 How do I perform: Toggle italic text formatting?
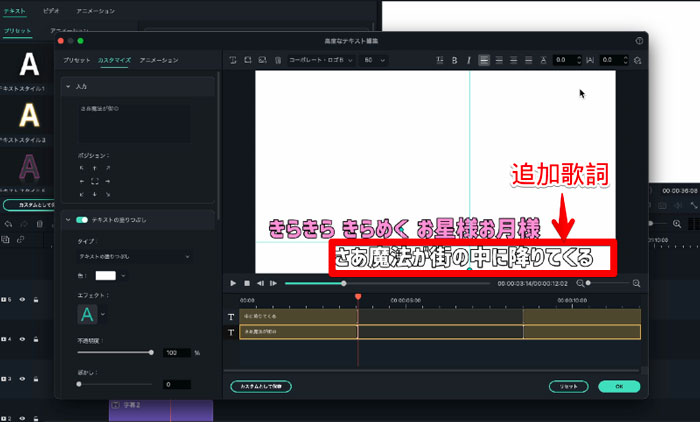(x=468, y=61)
